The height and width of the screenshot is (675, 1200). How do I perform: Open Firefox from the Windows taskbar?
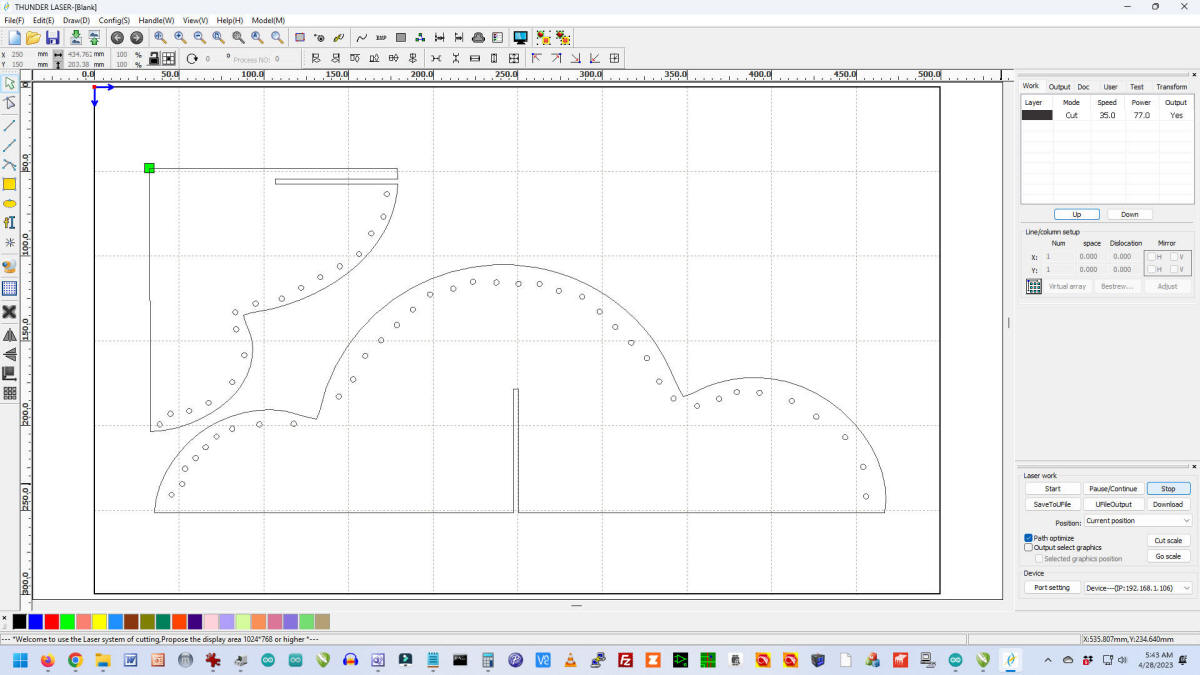click(x=47, y=660)
